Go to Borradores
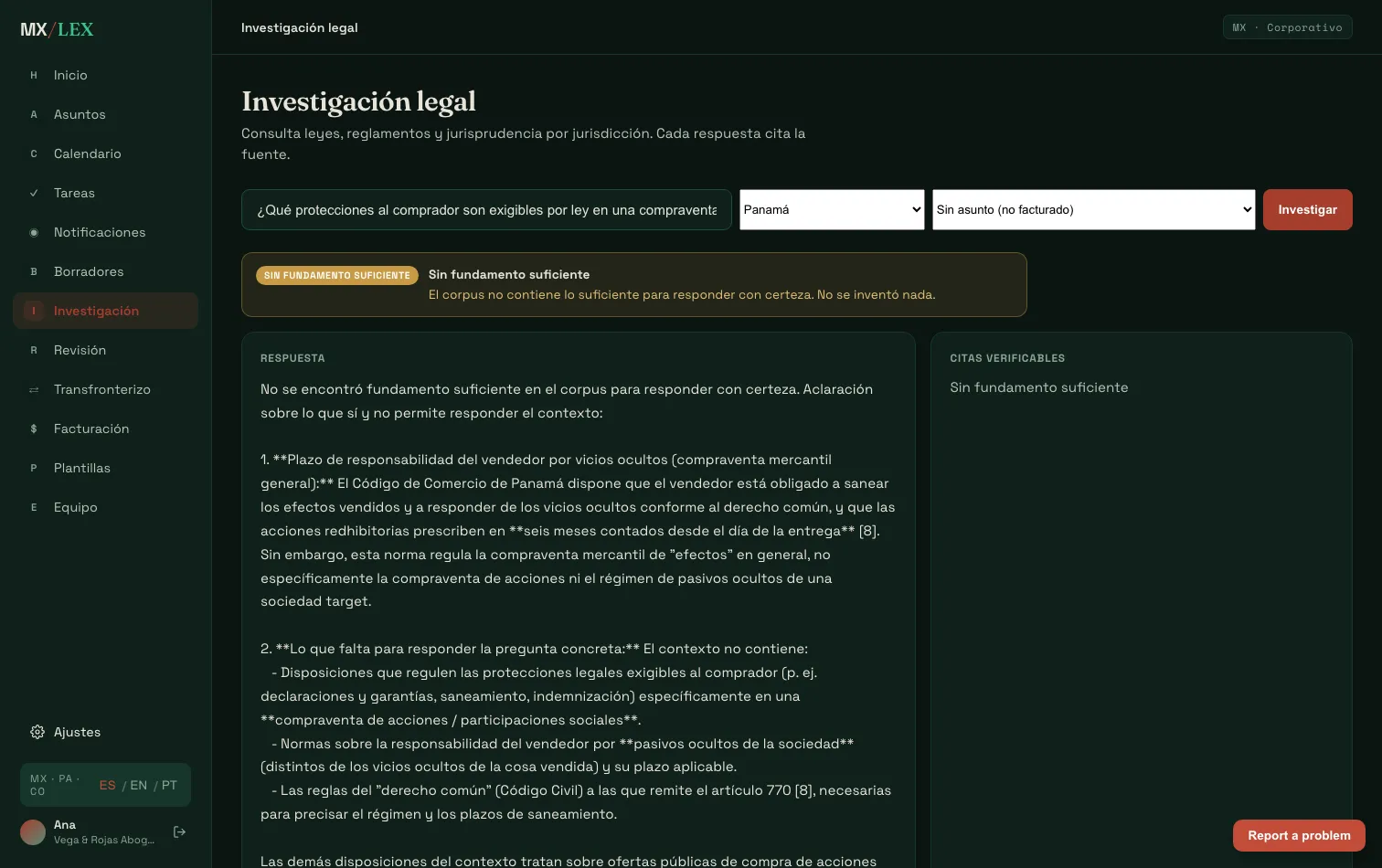Image resolution: width=1382 pixels, height=868 pixels. [x=105, y=271]
